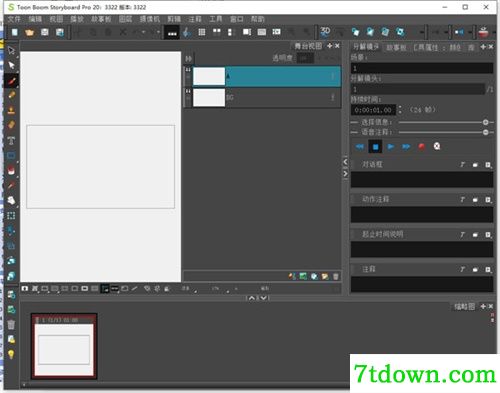Select the dotted-square Camera frame tool
Viewport: 500px width, 393px height.
pos(11,216)
